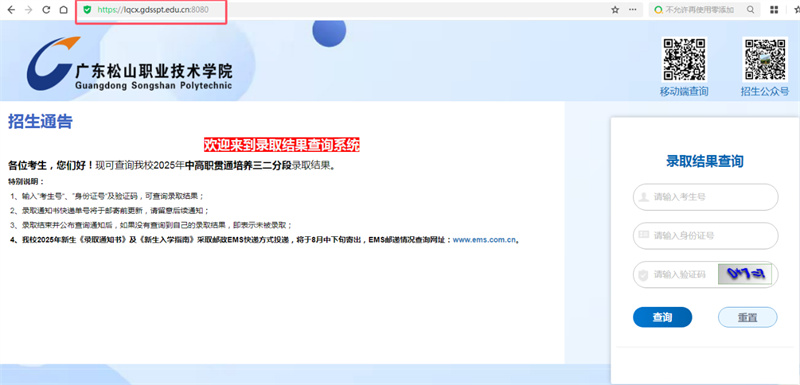Image resolution: width=800 pixels, height=385 pixels.
Task: Click the 各位考生，您们好 paragraph
Action: (171, 166)
